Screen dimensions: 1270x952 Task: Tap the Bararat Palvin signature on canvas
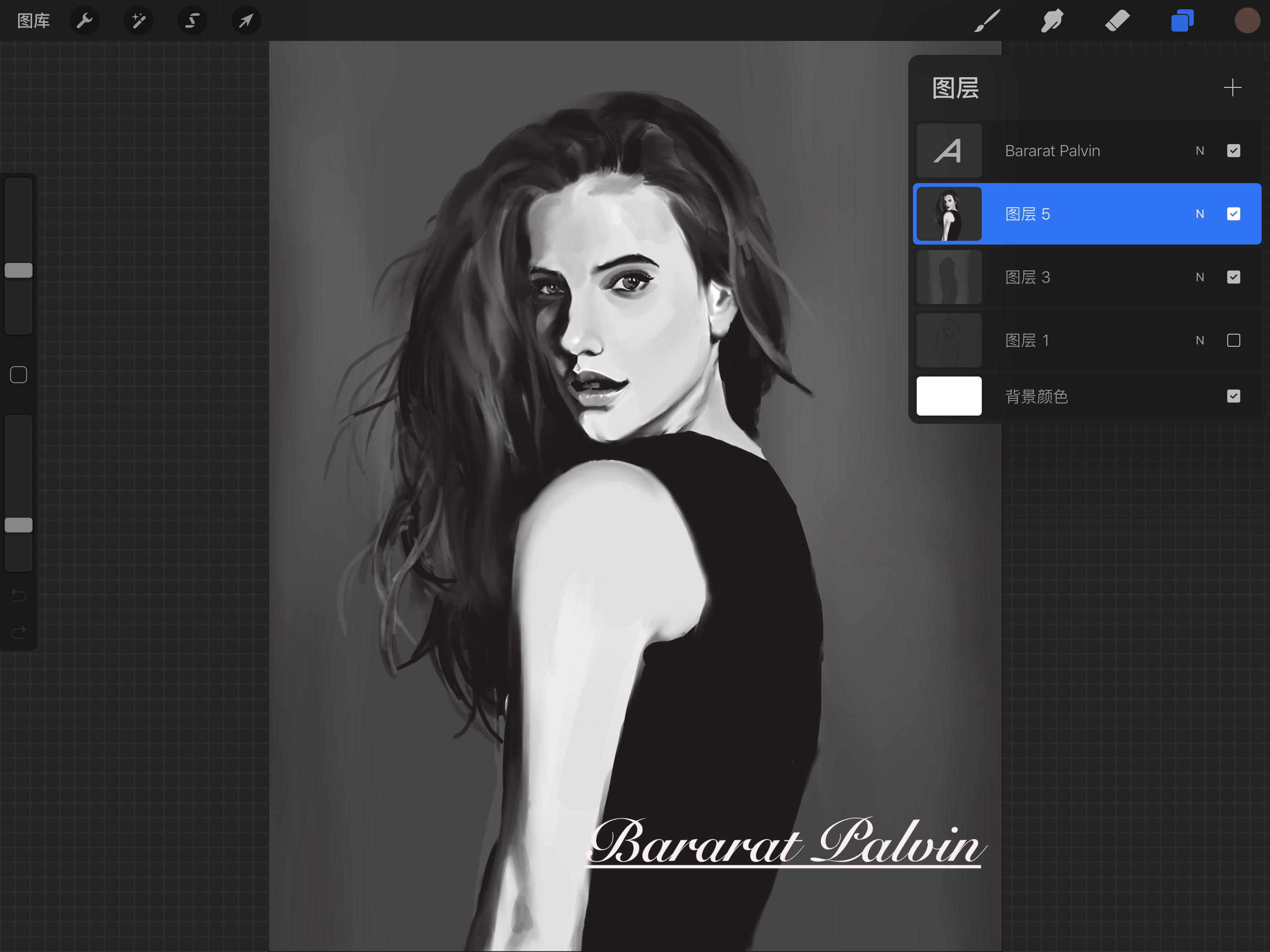click(787, 842)
